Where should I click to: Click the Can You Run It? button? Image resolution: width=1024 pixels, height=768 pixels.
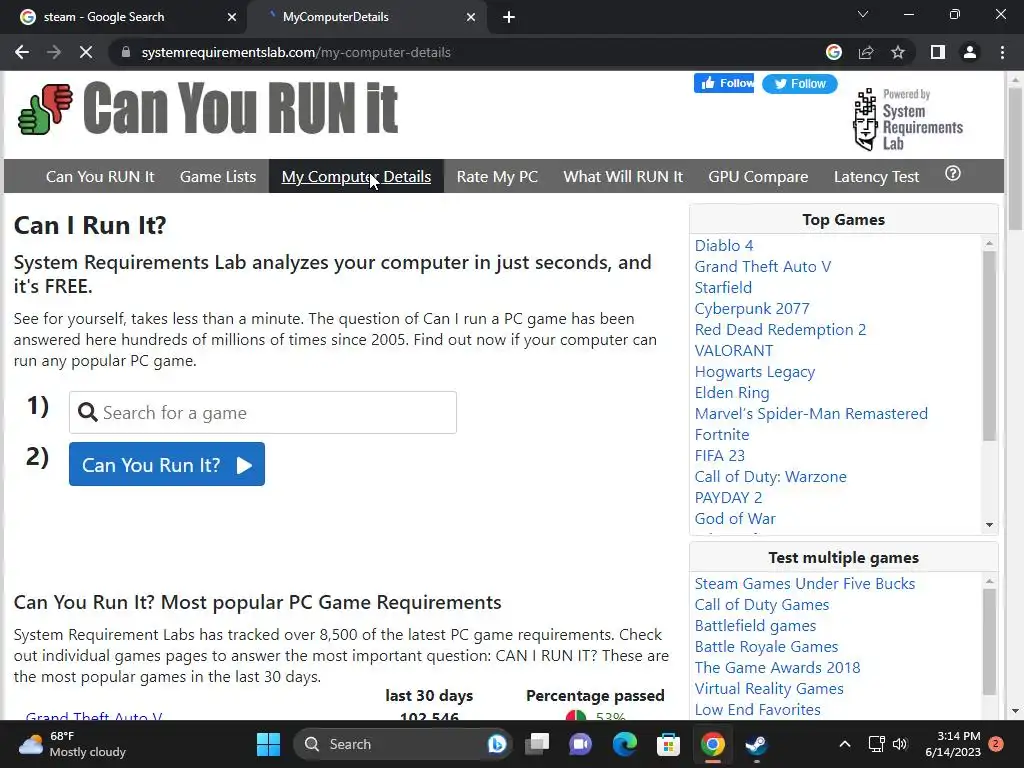167,464
